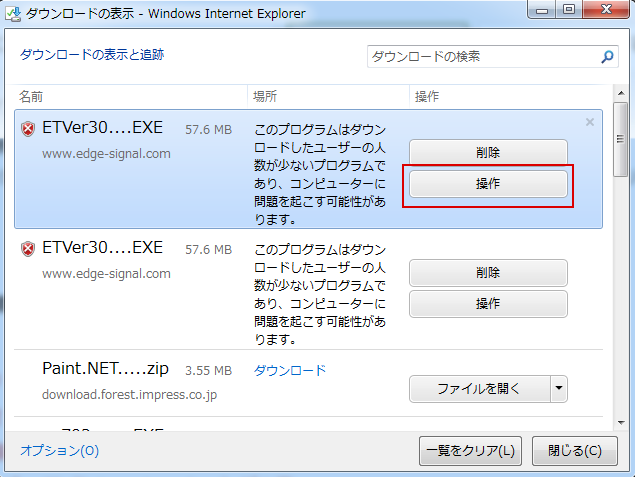Click the 操作 button for the selected ETVer30 download
The height and width of the screenshot is (477, 635).
click(488, 184)
